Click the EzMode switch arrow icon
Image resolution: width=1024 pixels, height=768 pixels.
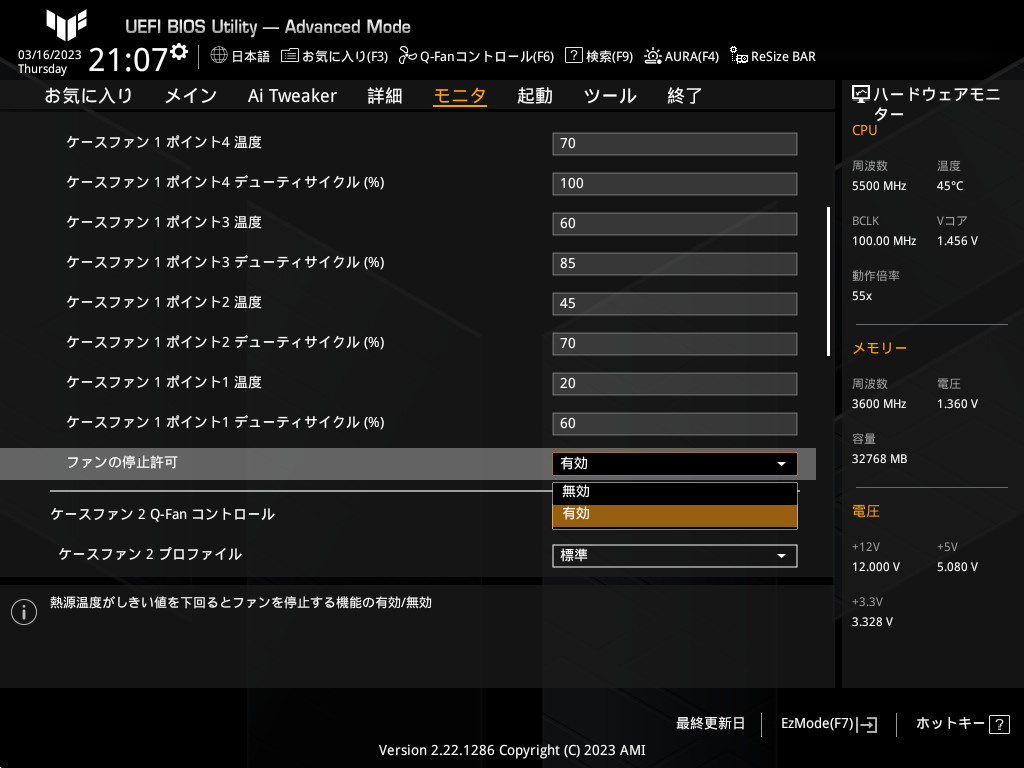tap(867, 724)
